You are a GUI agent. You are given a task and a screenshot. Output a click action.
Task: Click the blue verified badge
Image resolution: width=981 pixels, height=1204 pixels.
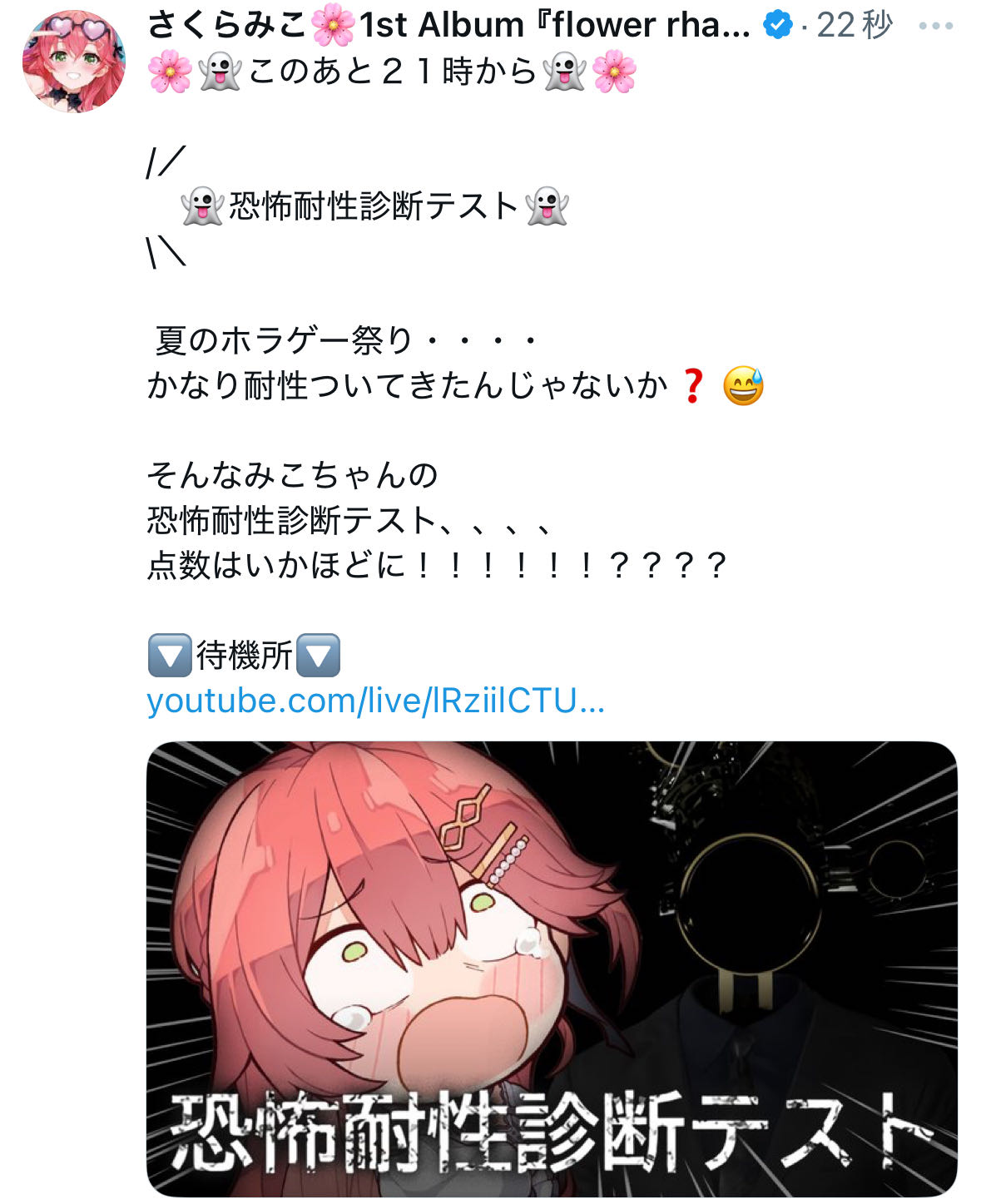point(778,26)
